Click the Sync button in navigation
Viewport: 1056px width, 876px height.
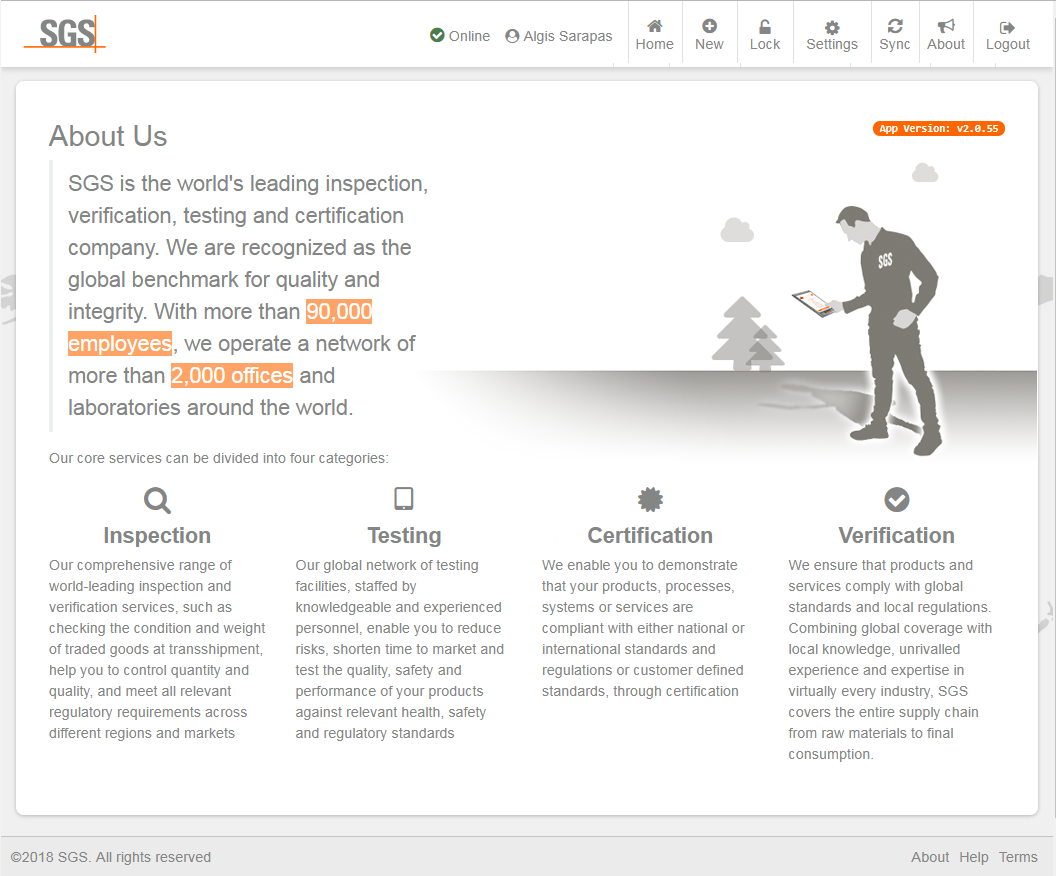pos(894,35)
